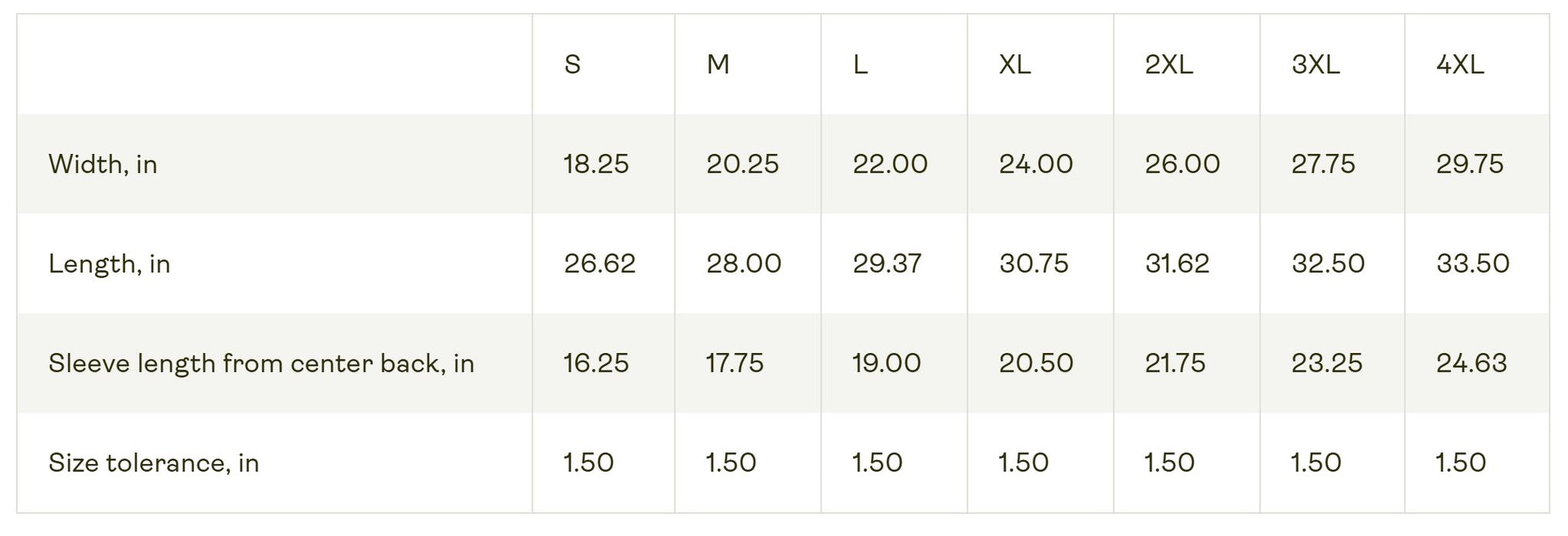Select the 4XL size column header
The width and height of the screenshot is (1568, 536).
(1460, 64)
